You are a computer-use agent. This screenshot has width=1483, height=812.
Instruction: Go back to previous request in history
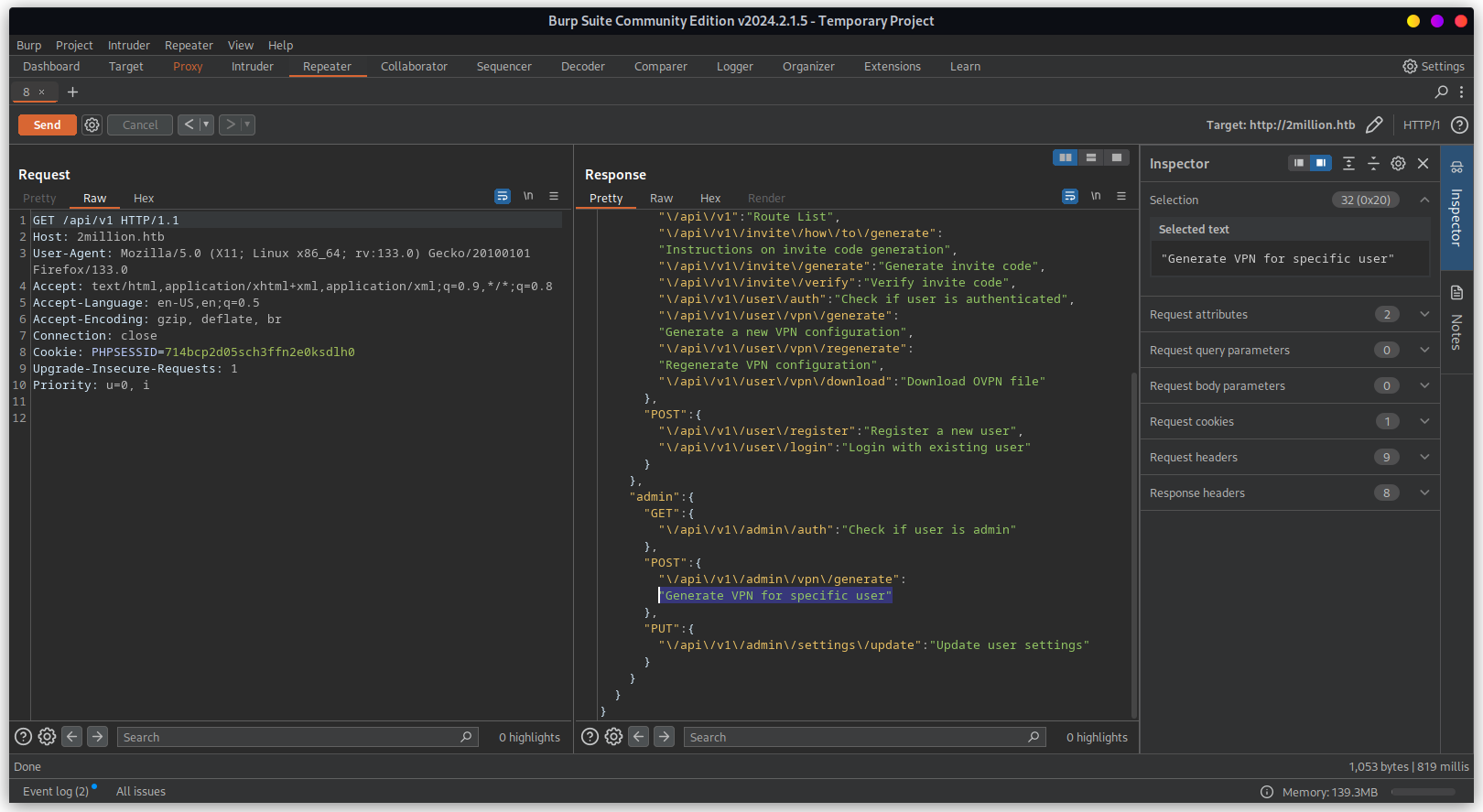tap(189, 125)
